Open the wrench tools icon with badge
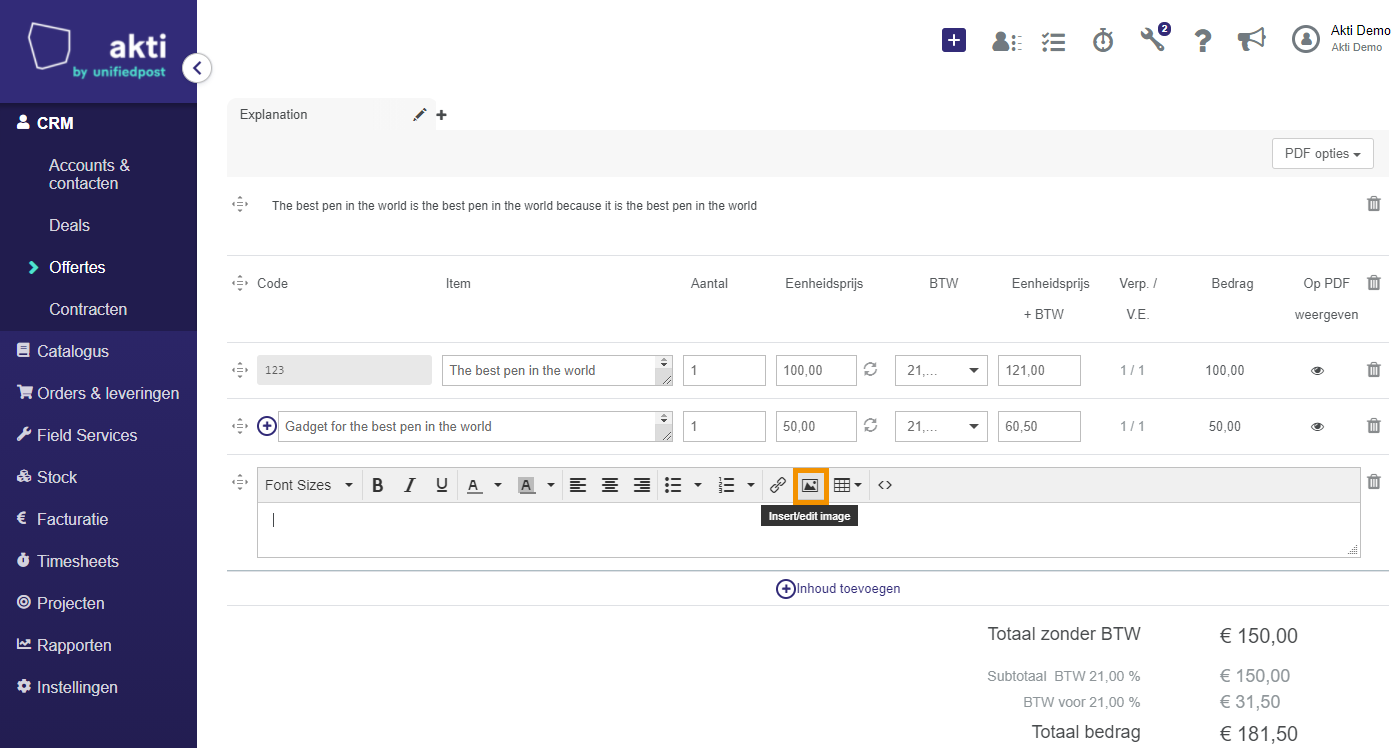 [x=1154, y=39]
